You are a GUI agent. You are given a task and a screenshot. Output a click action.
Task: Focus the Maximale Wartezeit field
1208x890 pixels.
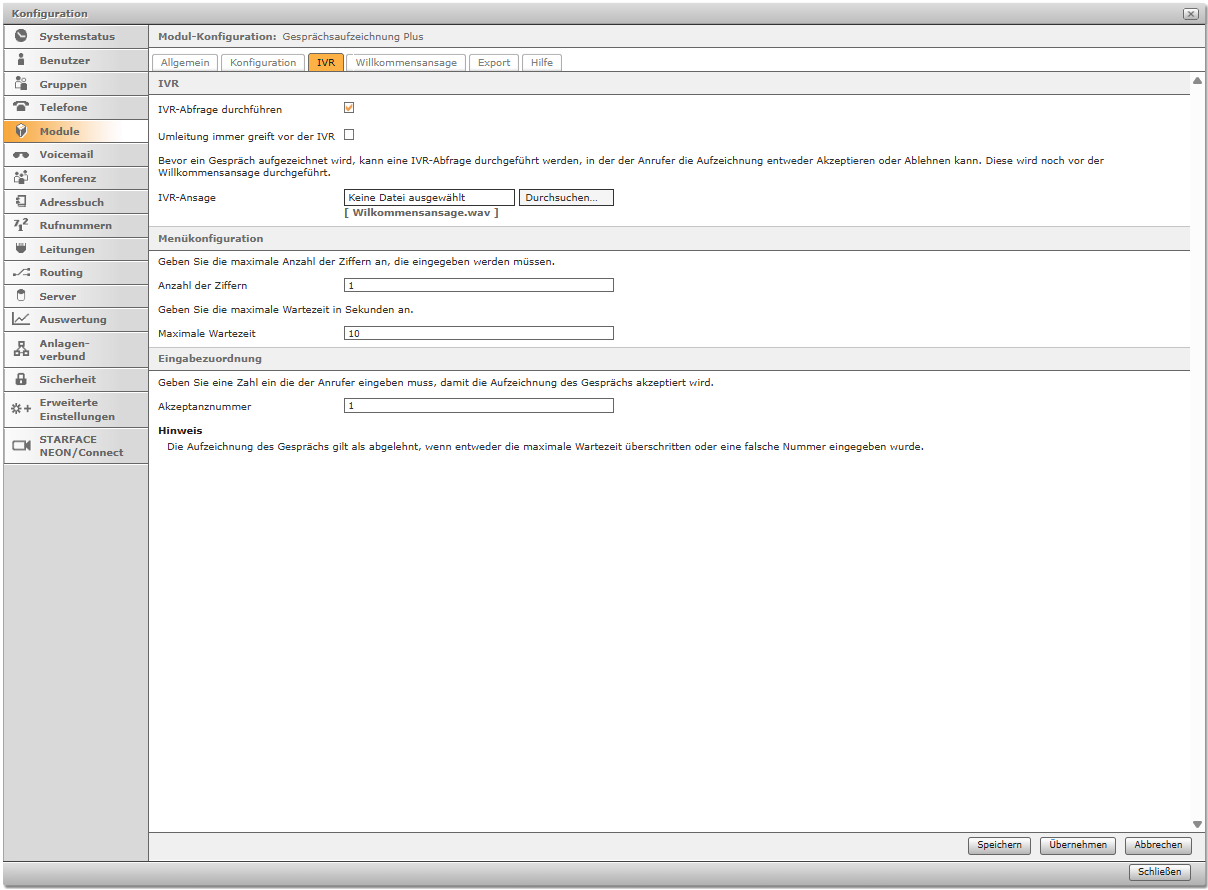coord(478,333)
